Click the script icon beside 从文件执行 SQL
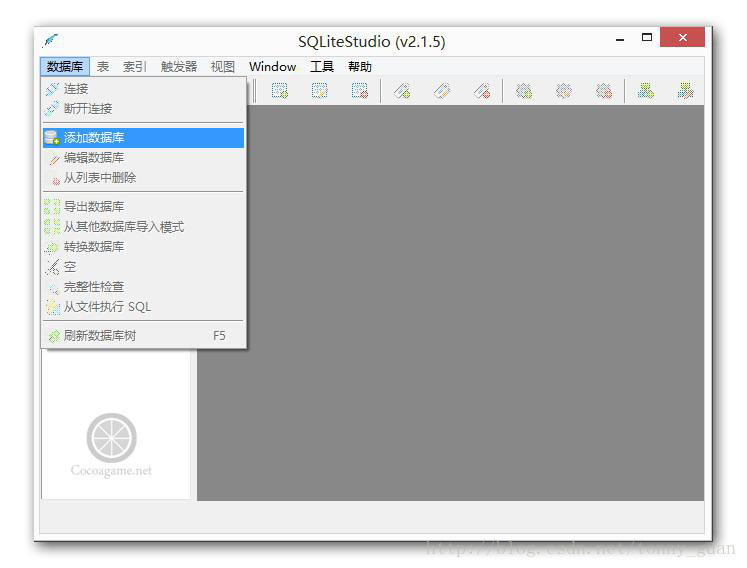Screen dimensions: 747x568 coord(52,307)
